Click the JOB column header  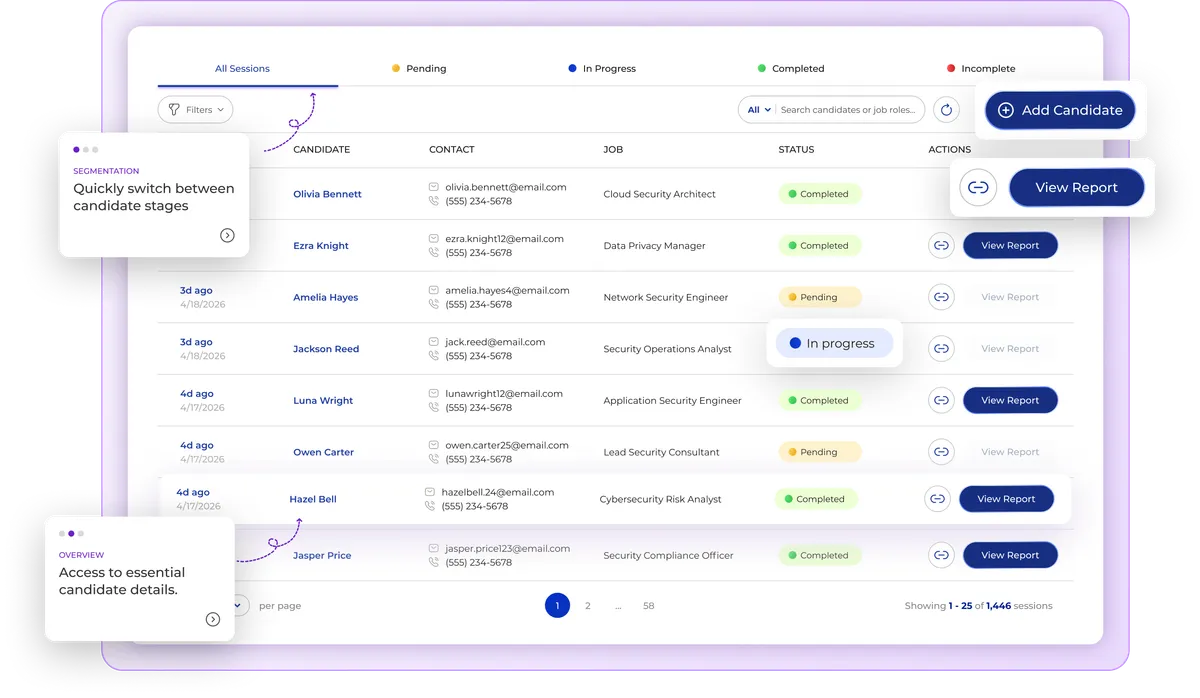click(613, 149)
